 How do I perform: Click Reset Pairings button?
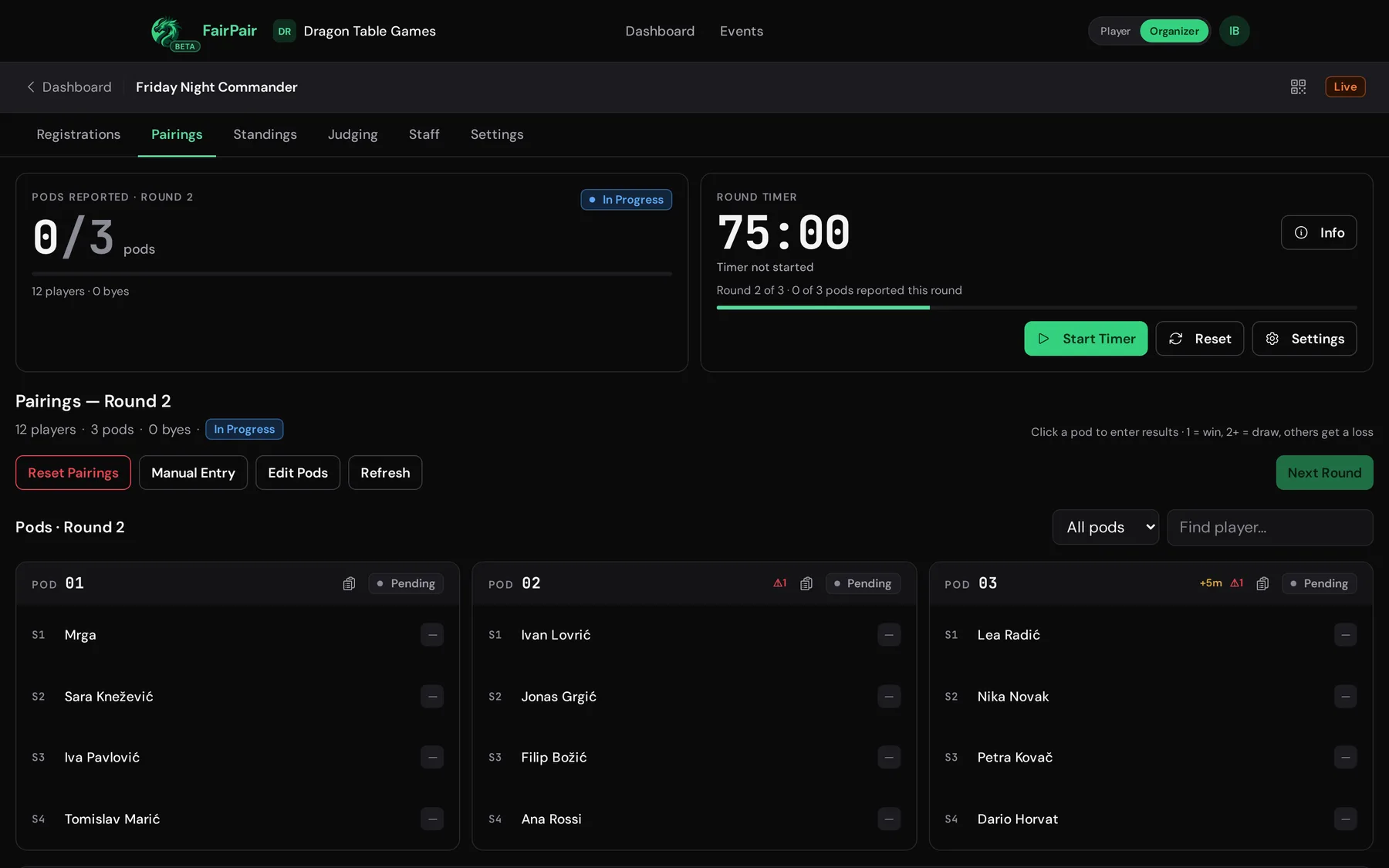73,473
